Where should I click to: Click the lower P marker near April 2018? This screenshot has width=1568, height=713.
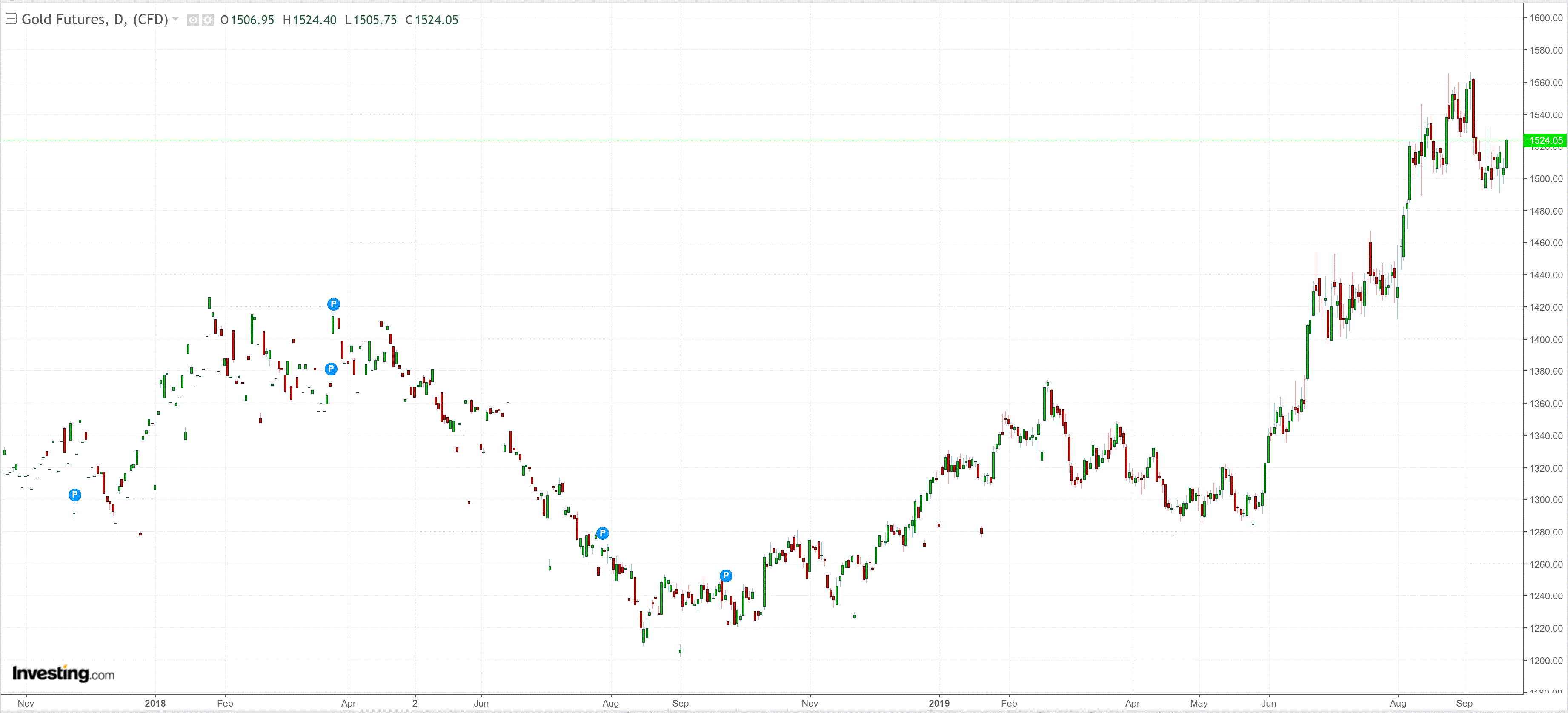[331, 368]
